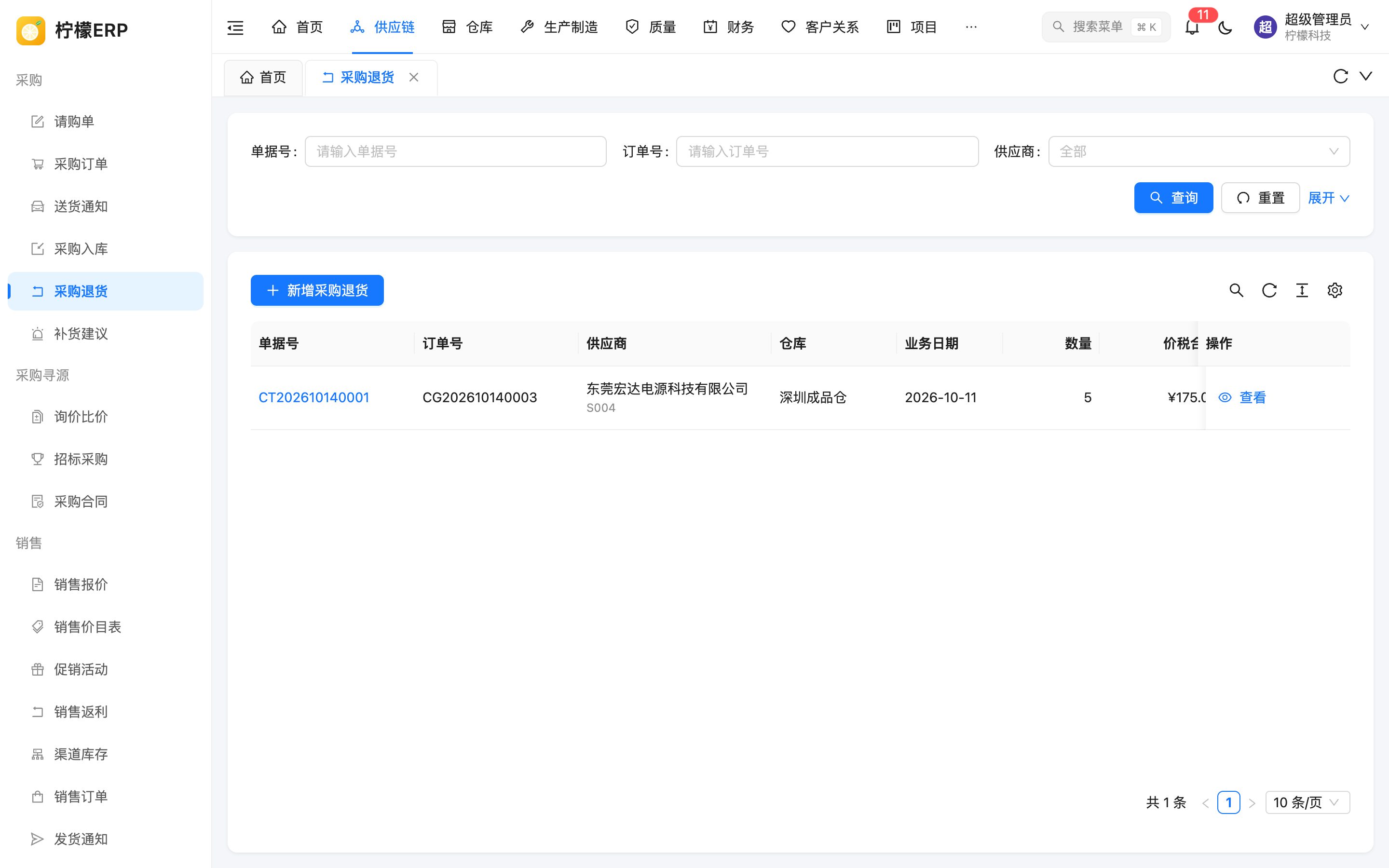
Task: Go to pagination page 1
Action: [1228, 802]
